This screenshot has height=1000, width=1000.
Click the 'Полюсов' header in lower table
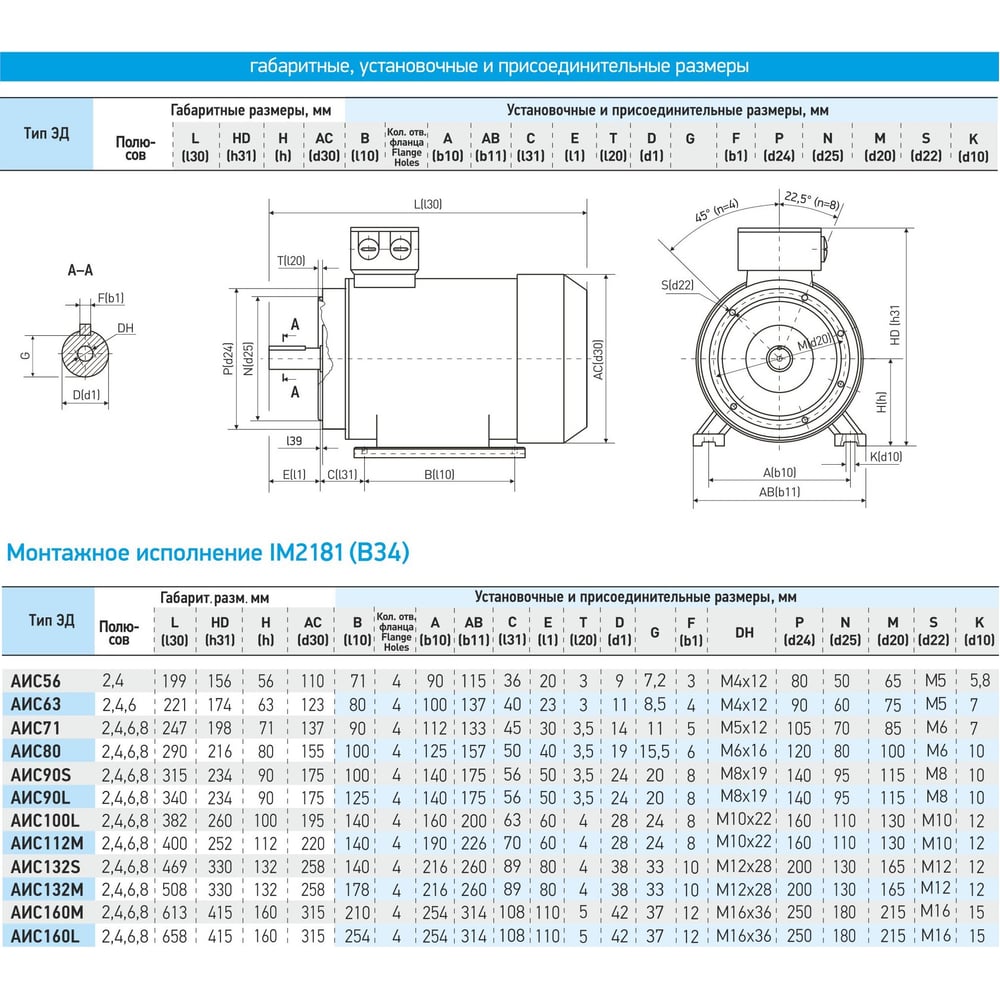pos(119,633)
